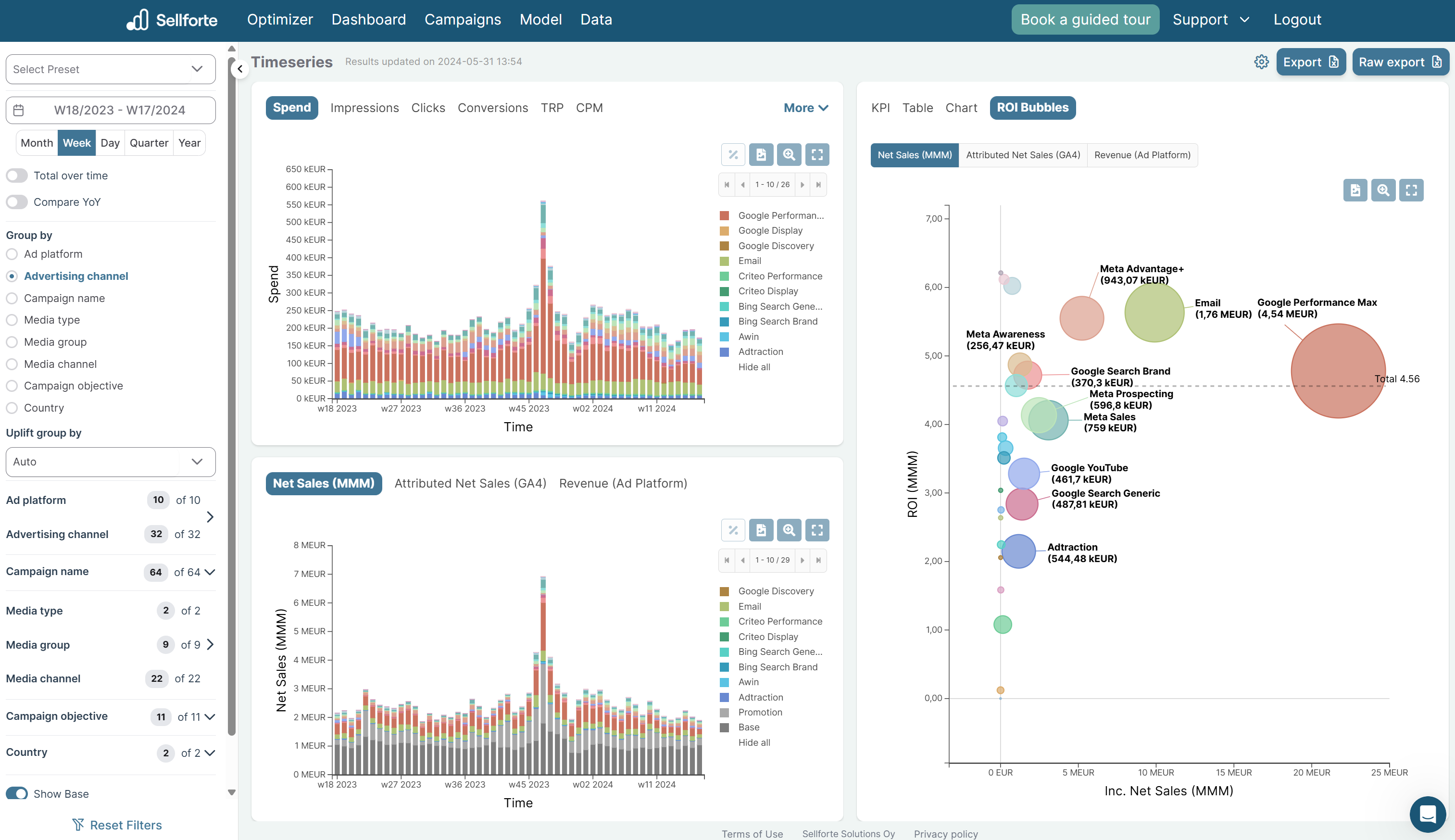Disable the Show Base toggle

17,794
